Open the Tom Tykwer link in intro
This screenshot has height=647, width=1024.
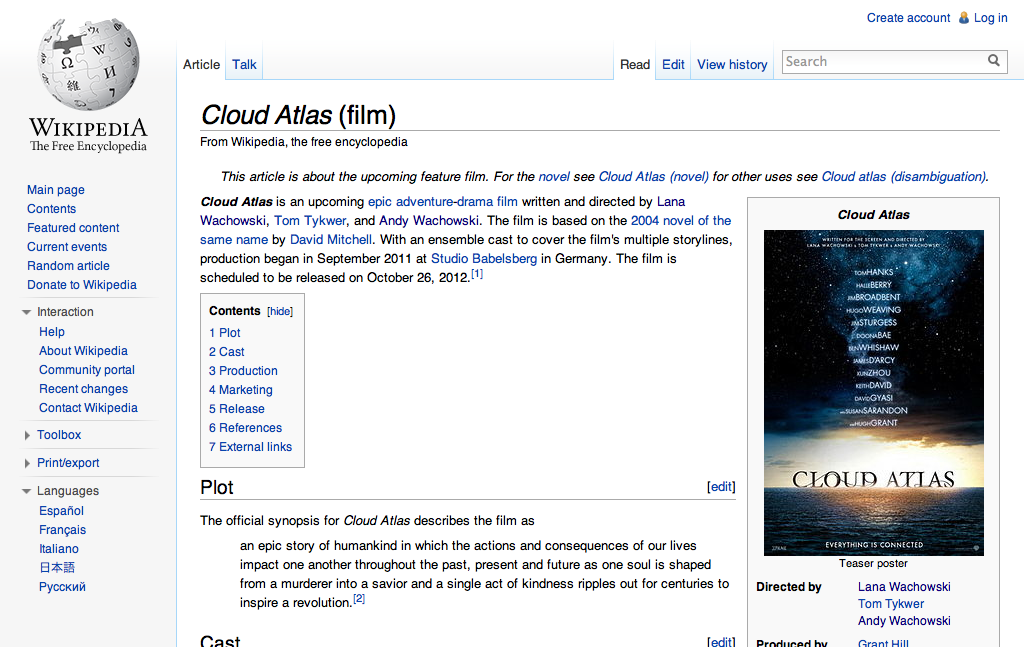point(310,221)
